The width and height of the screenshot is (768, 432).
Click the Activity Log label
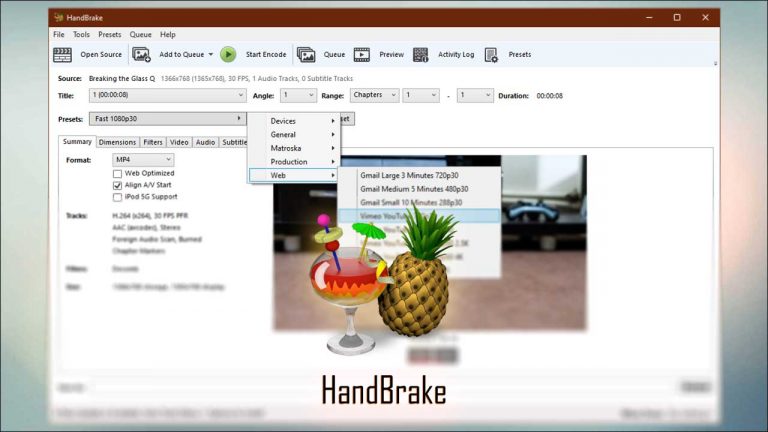click(456, 54)
